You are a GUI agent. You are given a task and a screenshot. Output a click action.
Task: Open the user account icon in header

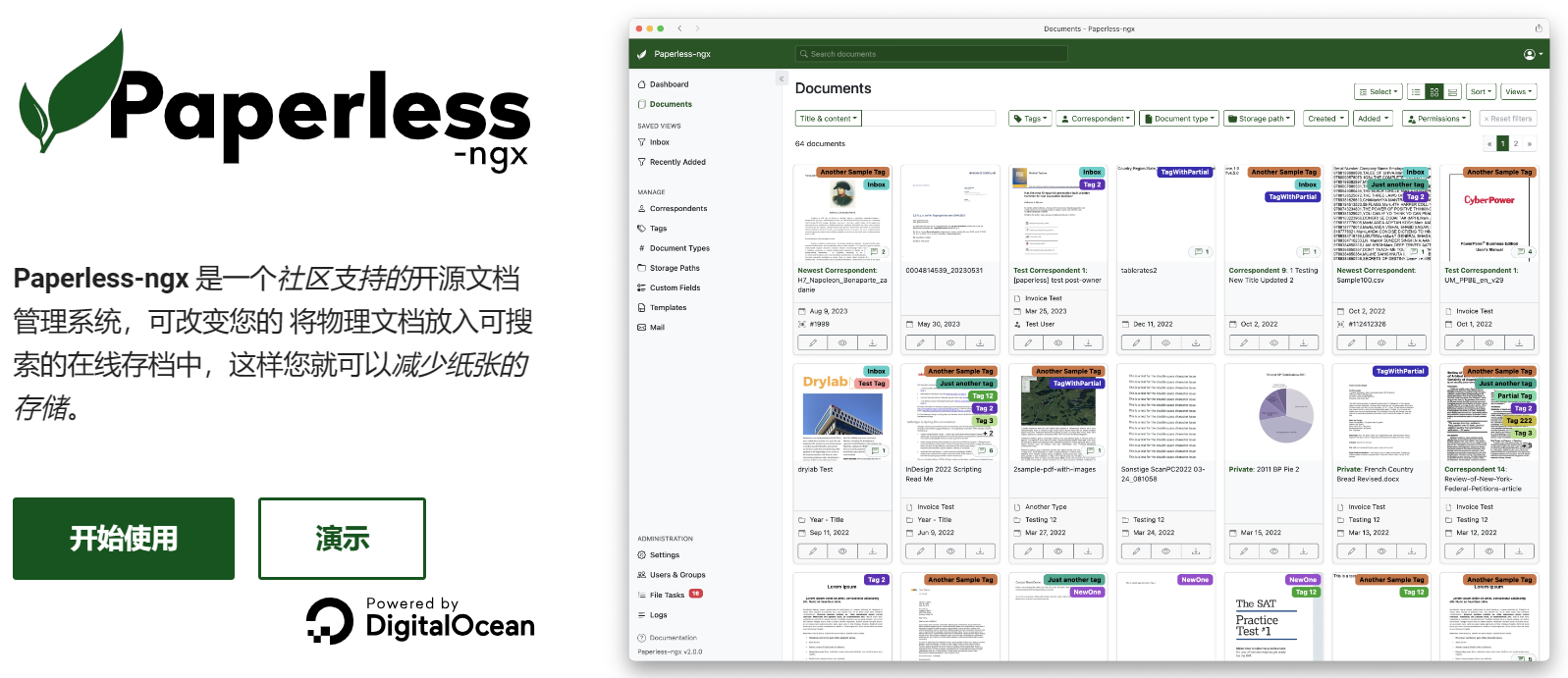(1530, 54)
